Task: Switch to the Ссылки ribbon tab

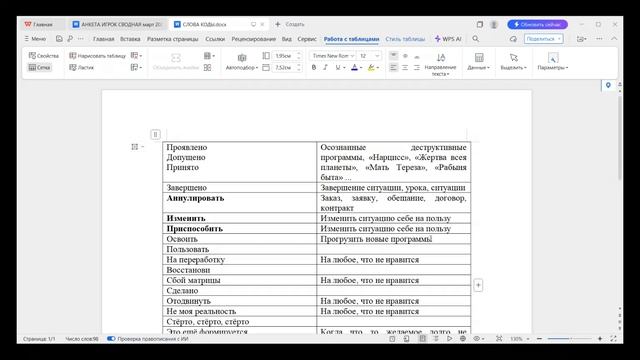Action: [x=215, y=39]
